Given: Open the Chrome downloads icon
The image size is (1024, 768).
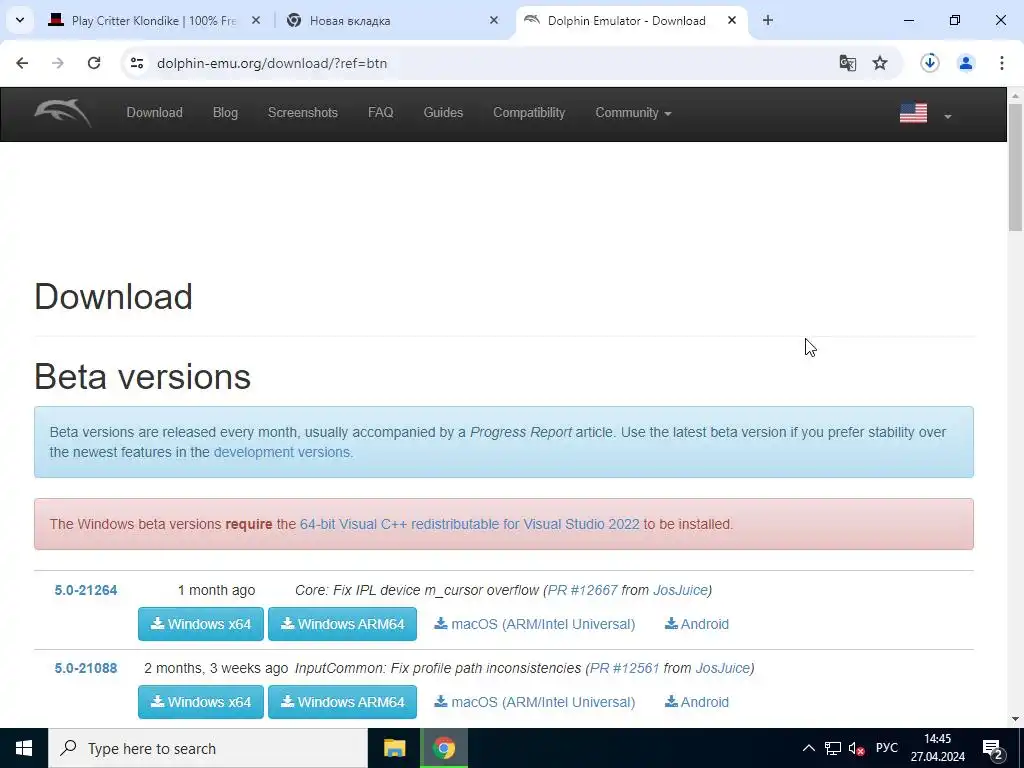Looking at the screenshot, I should (930, 63).
